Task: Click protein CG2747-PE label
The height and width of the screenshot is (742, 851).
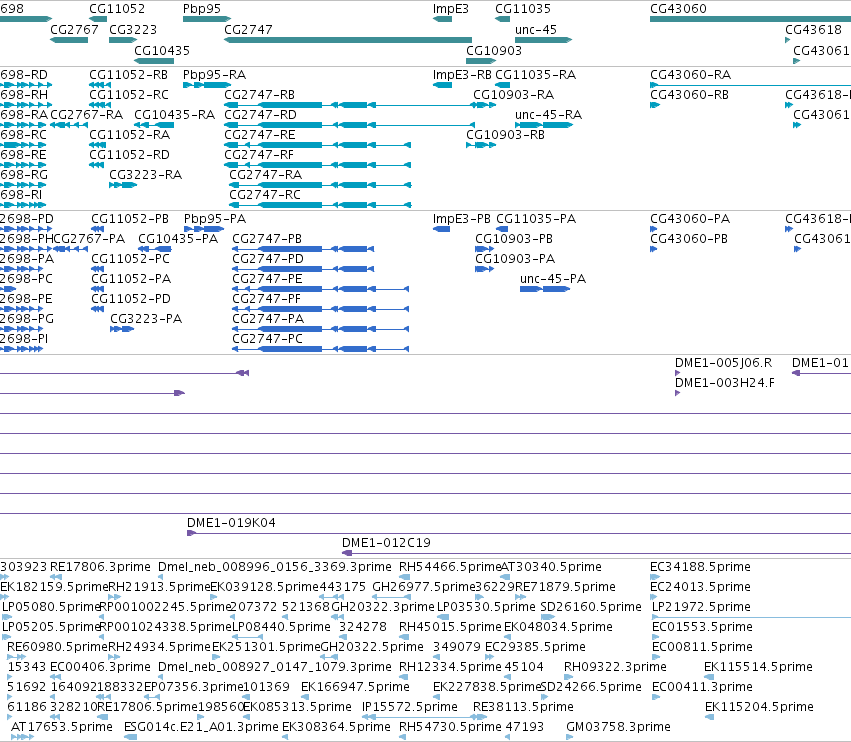Action: pos(267,278)
